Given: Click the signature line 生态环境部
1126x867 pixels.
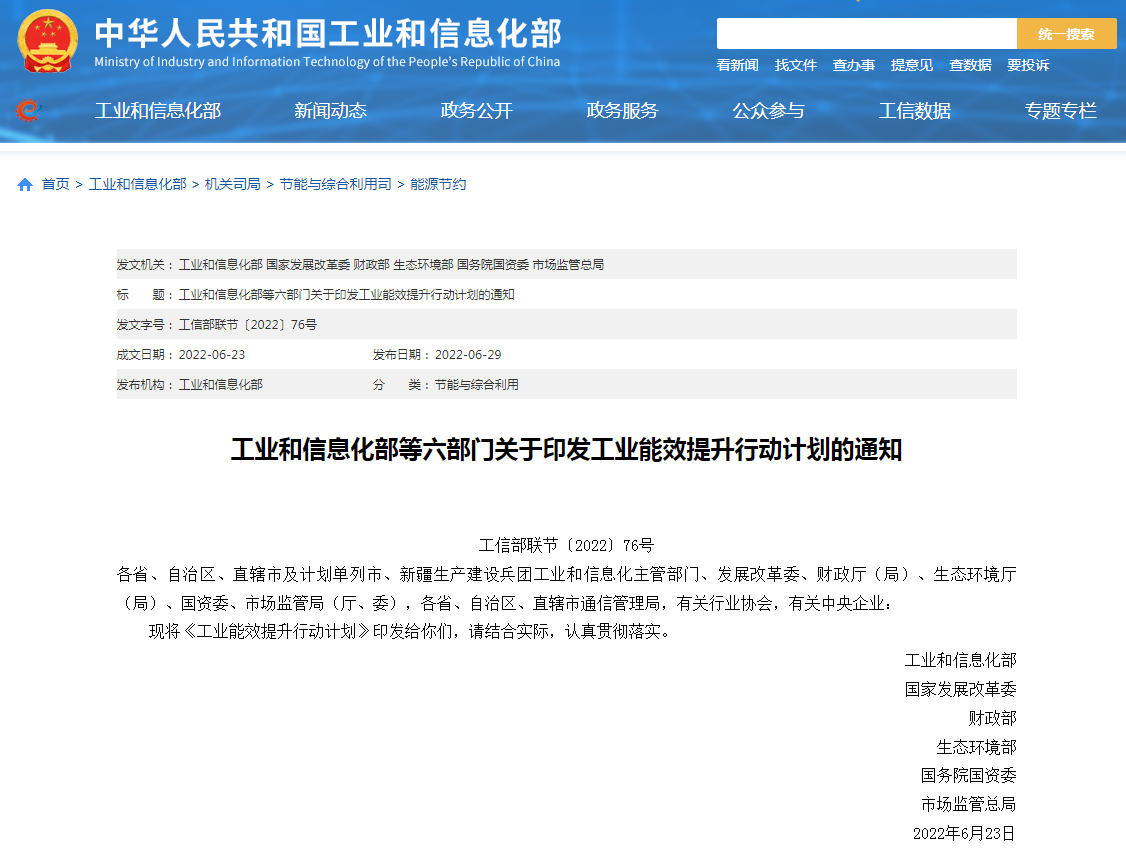Looking at the screenshot, I should (977, 747).
